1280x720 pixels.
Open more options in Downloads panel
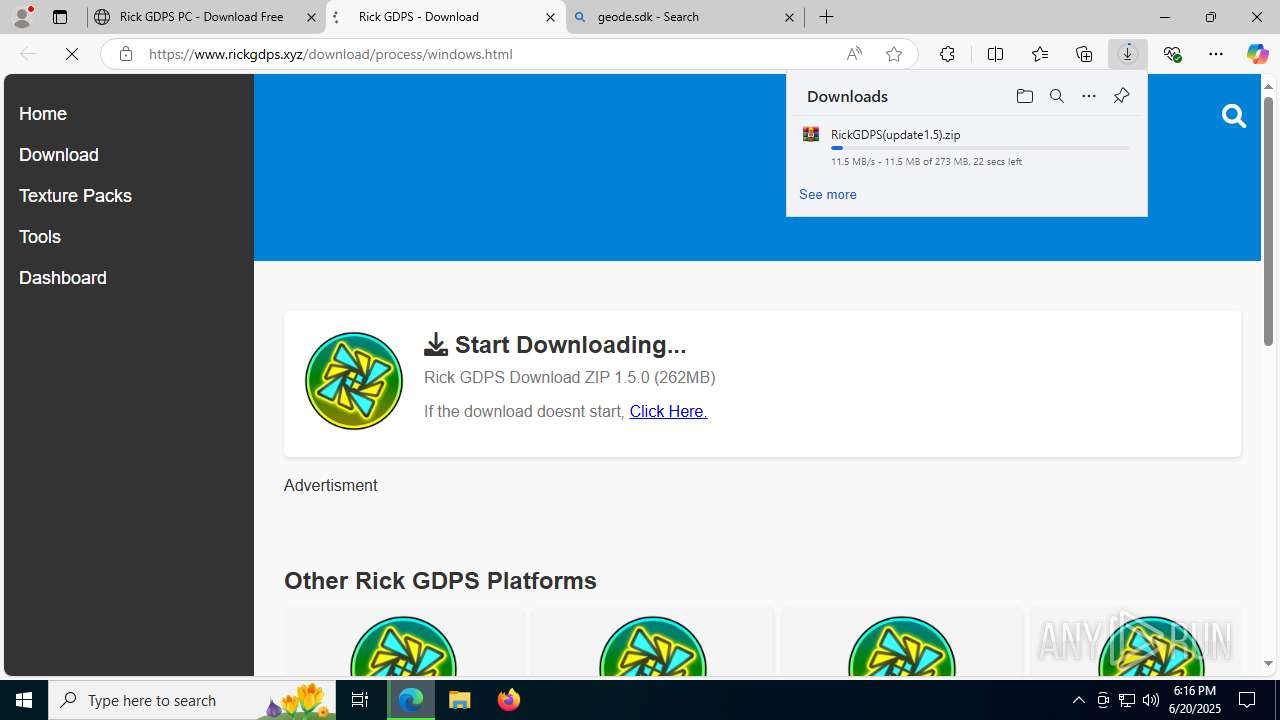pyautogui.click(x=1088, y=96)
